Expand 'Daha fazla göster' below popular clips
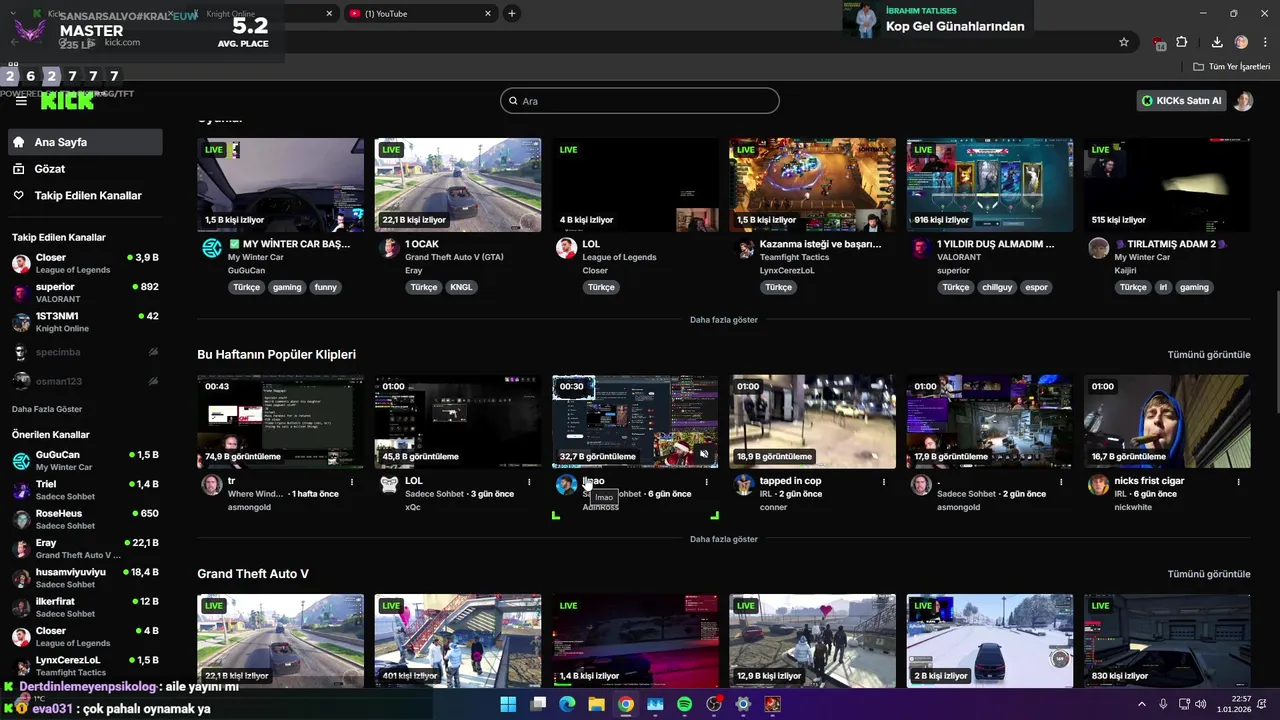Image resolution: width=1280 pixels, height=720 pixels. 724,539
